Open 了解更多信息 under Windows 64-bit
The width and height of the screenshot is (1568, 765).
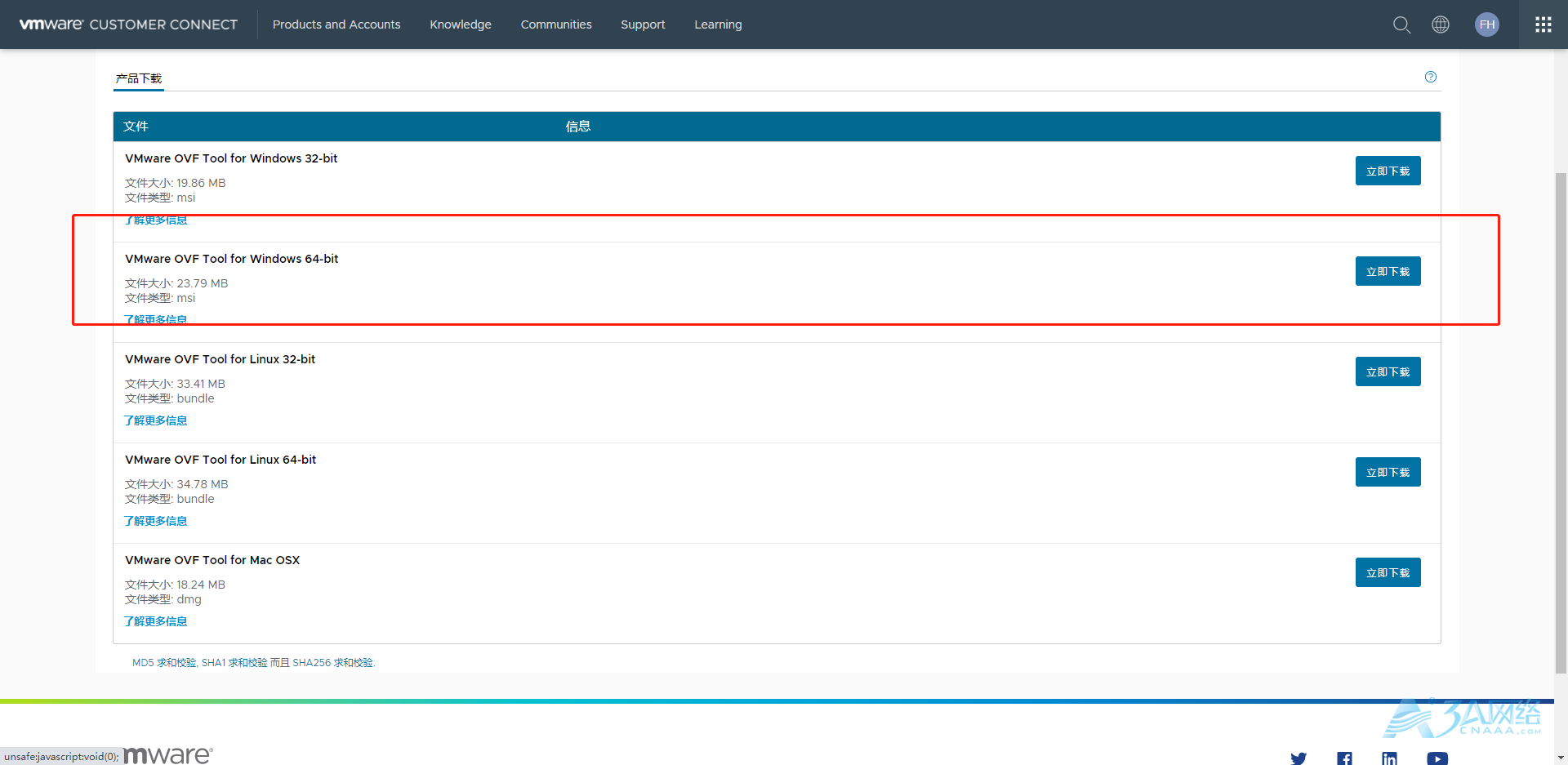[155, 319]
